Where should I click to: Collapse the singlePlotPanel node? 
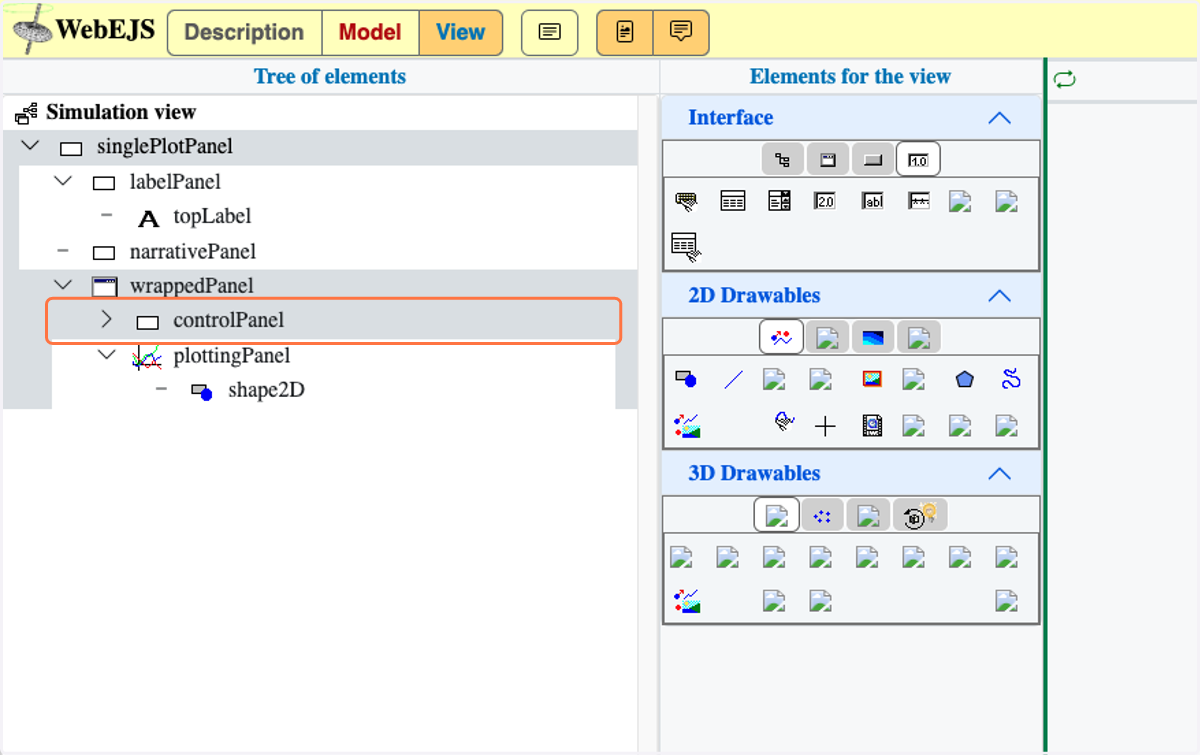point(31,146)
